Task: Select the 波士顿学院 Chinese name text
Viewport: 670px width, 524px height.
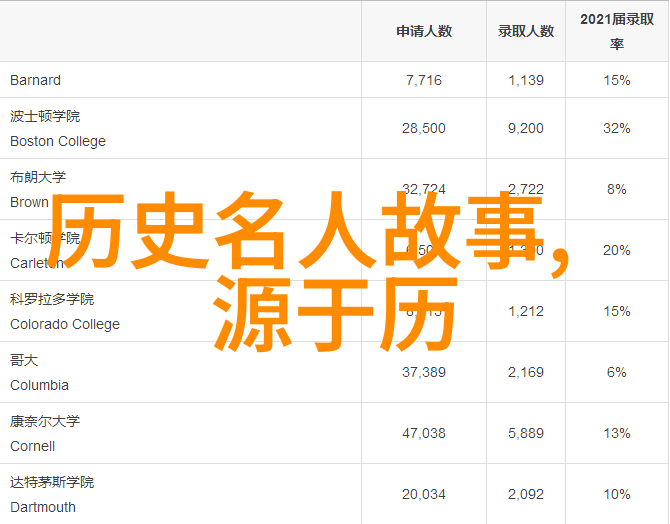Action: tap(45, 116)
